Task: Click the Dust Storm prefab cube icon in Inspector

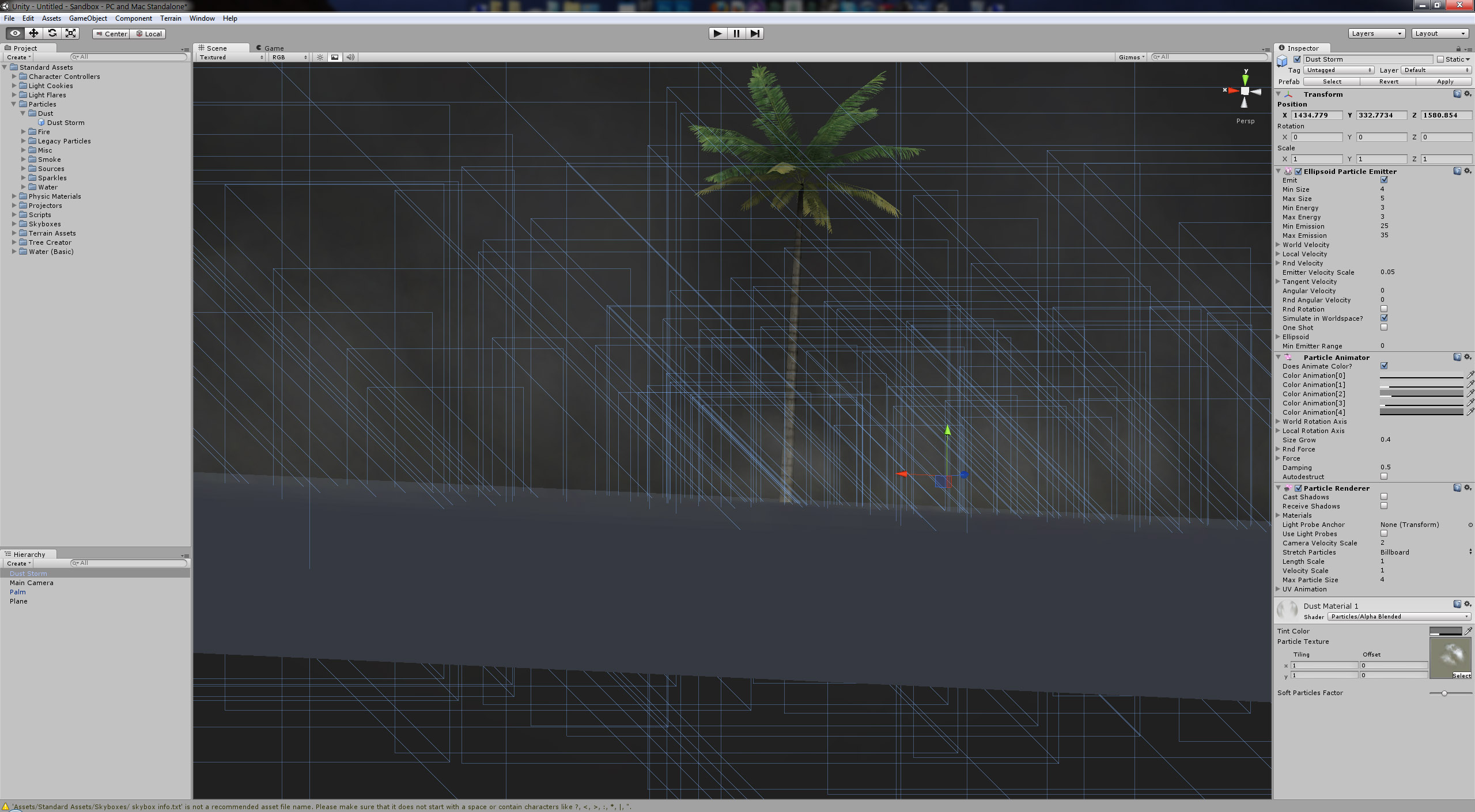Action: click(1283, 60)
